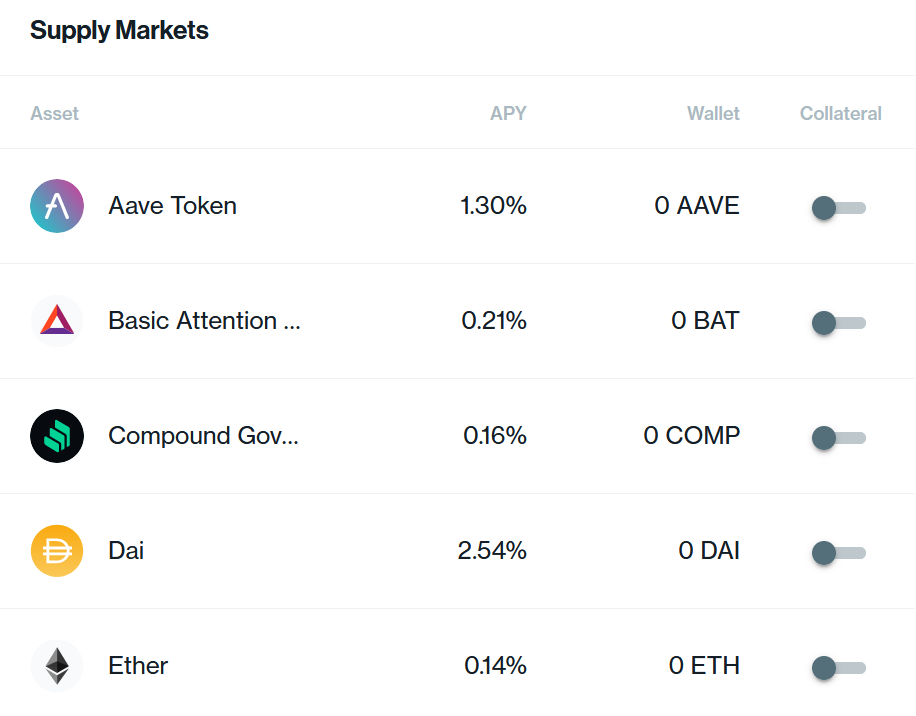Click the Dai 2.54% APY value

point(492,551)
